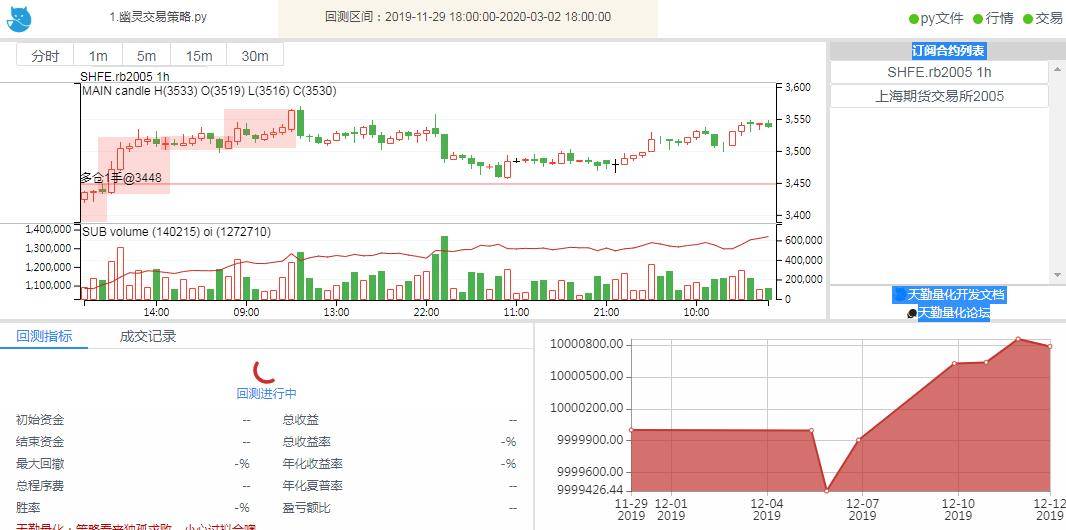Click the 总手续费 metric label

point(40,486)
